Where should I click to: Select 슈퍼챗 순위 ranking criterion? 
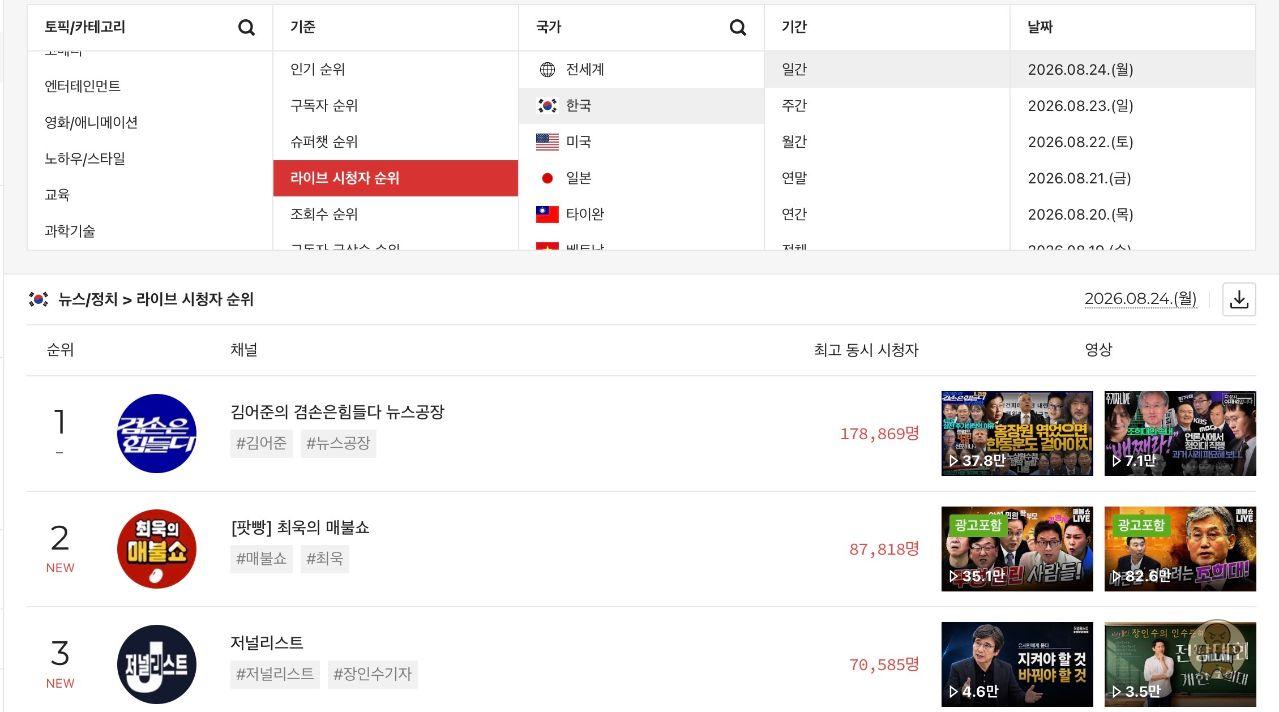395,142
